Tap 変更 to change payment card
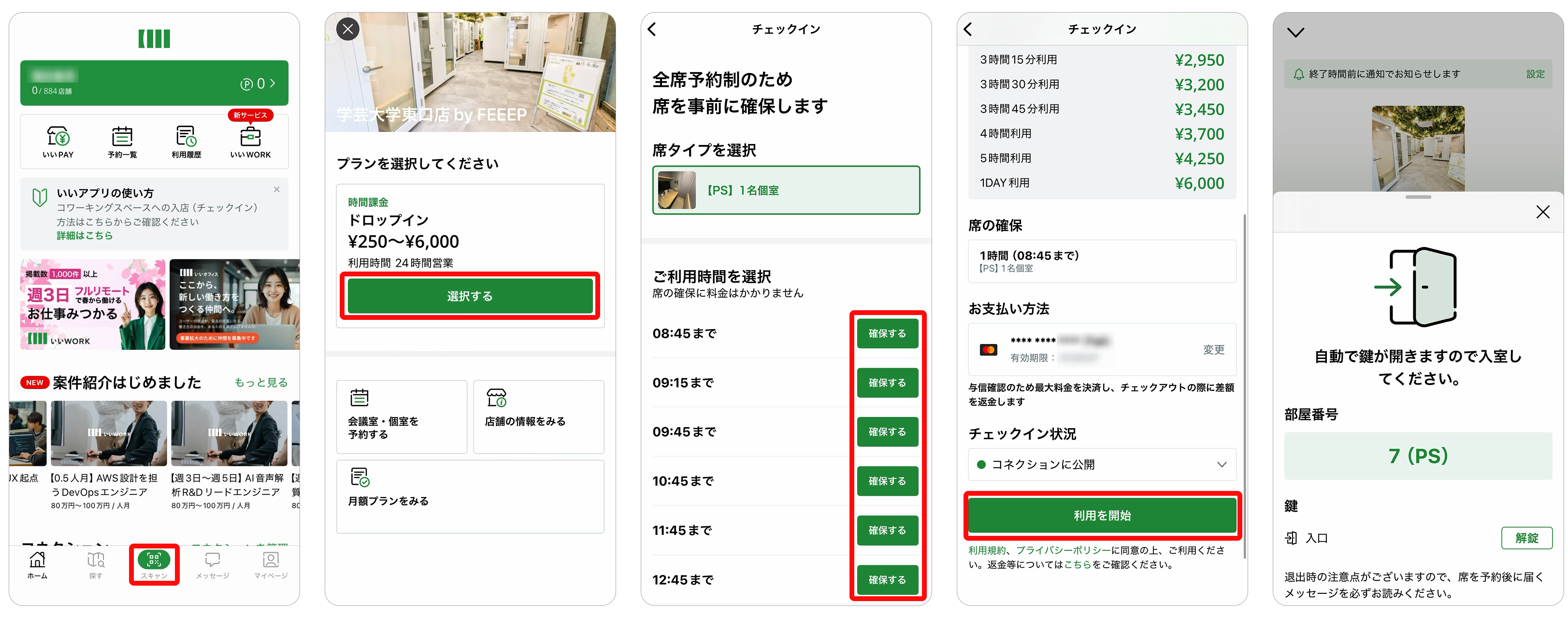Viewport: 1568px width, 618px height. [1213, 349]
